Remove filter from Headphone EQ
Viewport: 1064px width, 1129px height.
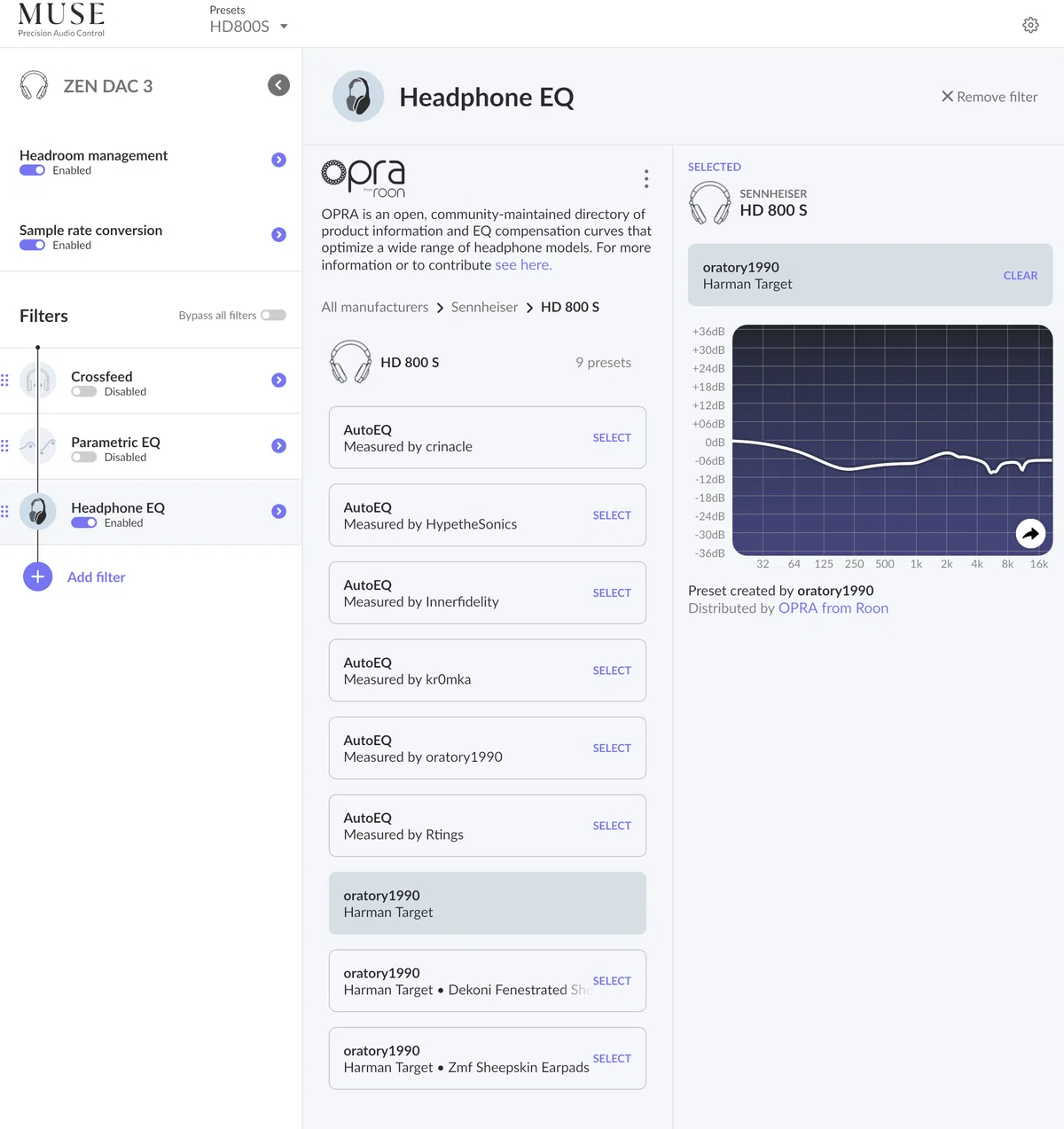[x=990, y=97]
